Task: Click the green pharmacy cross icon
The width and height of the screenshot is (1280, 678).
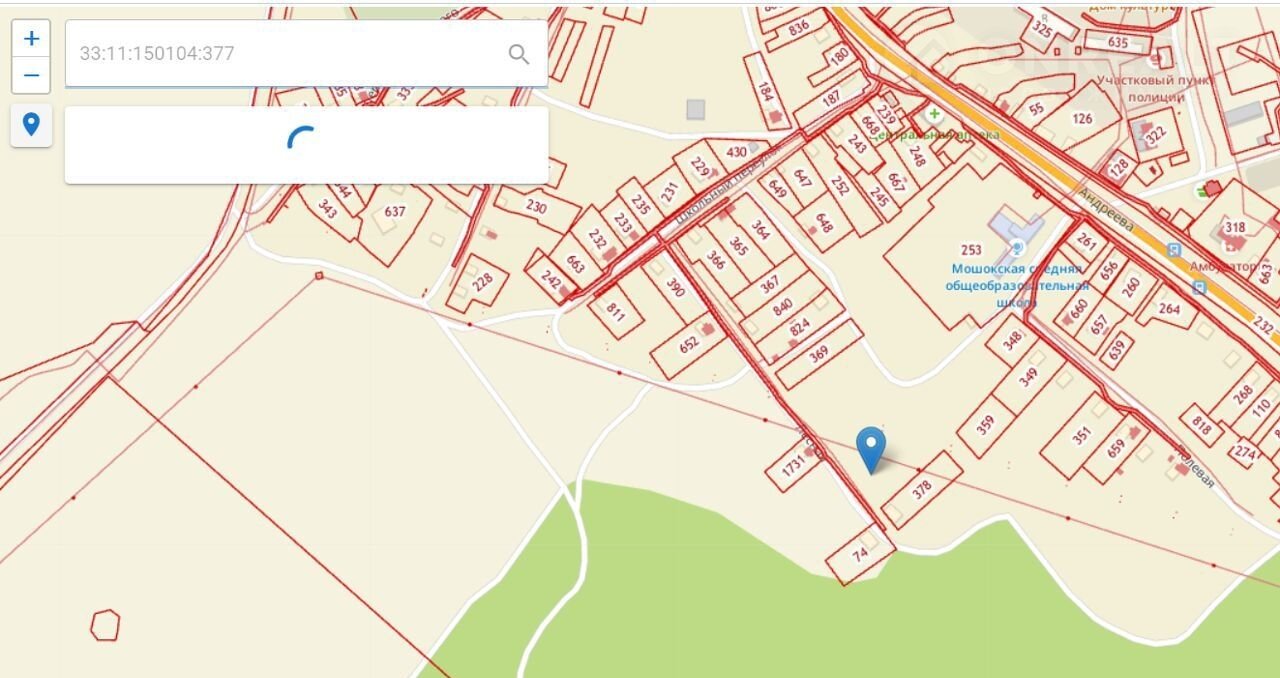Action: coord(934,116)
